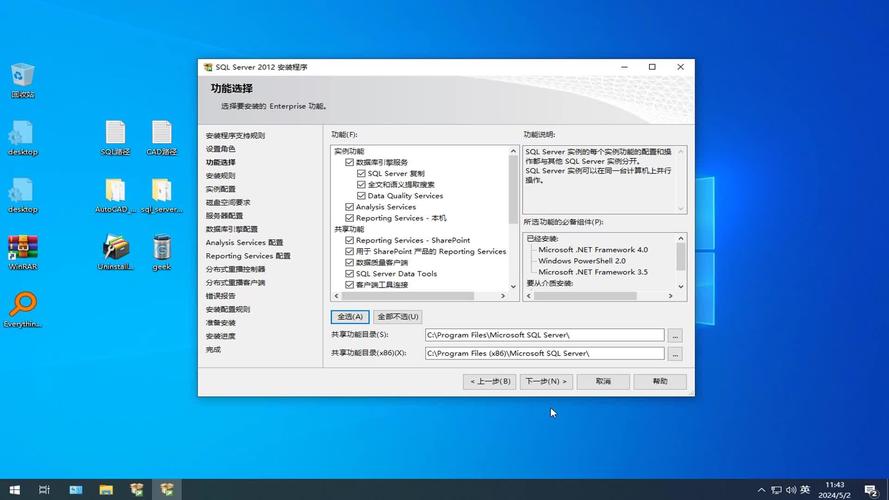Click the 安装程序支持规则 step in sidebar
The image size is (889, 500).
tap(235, 135)
